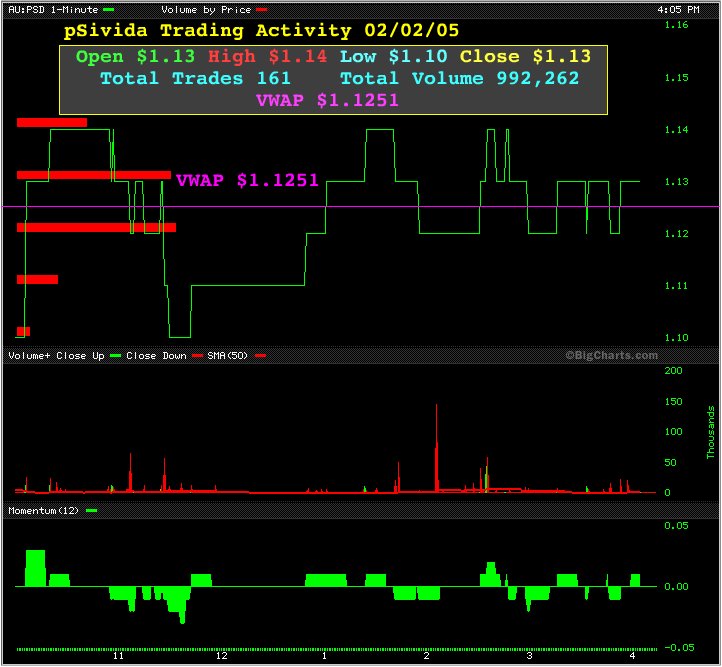Viewport: 722px width, 667px height.
Task: Click the 0.05 momentum axis label
Action: 676,526
